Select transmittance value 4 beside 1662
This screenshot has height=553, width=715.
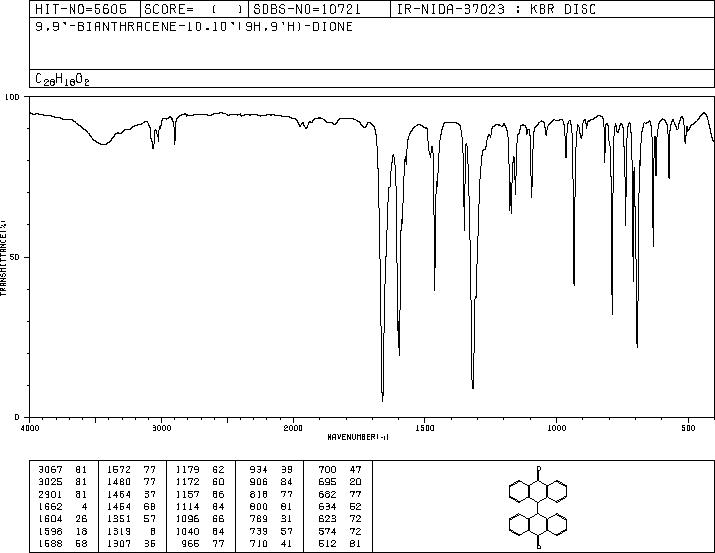(x=84, y=506)
